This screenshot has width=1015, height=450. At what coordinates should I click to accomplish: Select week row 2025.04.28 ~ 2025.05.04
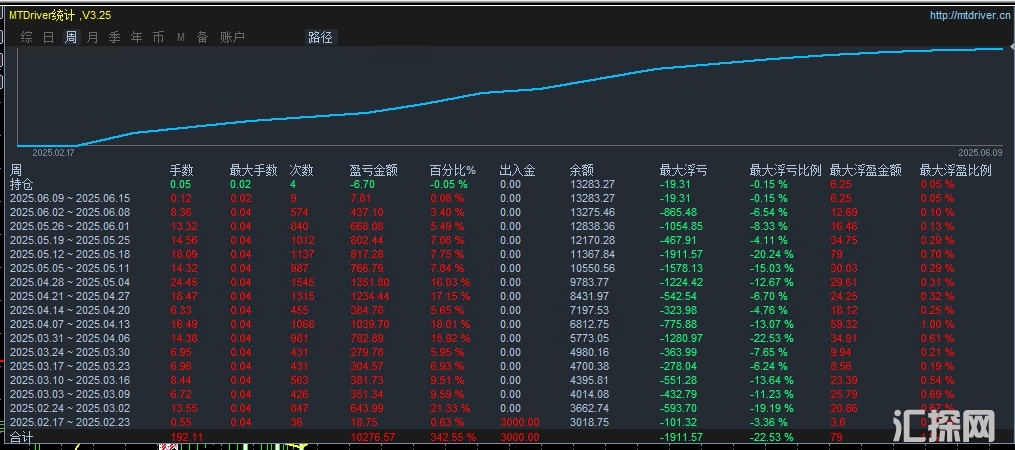click(x=70, y=282)
